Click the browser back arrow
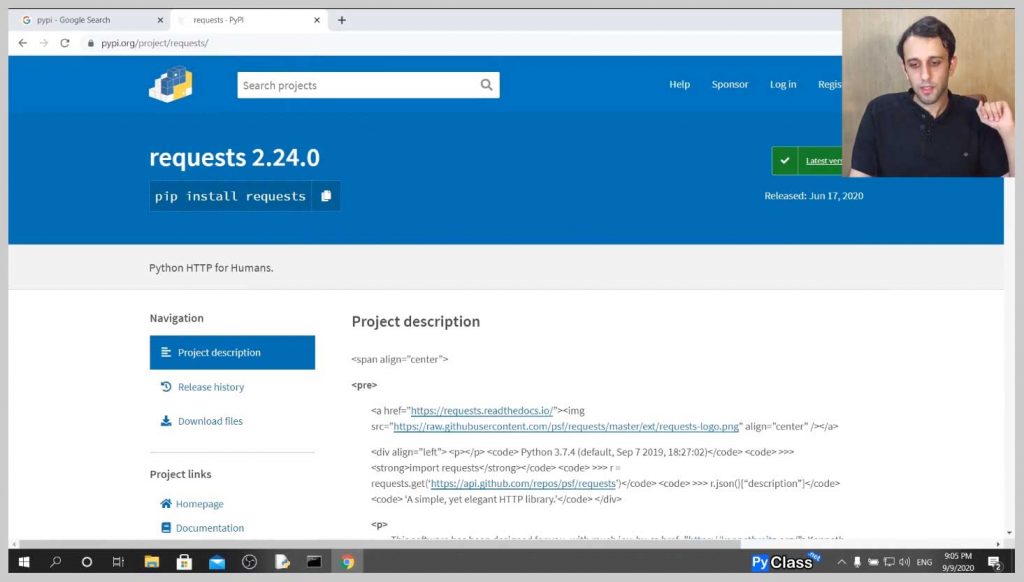The image size is (1024, 582). click(x=22, y=42)
